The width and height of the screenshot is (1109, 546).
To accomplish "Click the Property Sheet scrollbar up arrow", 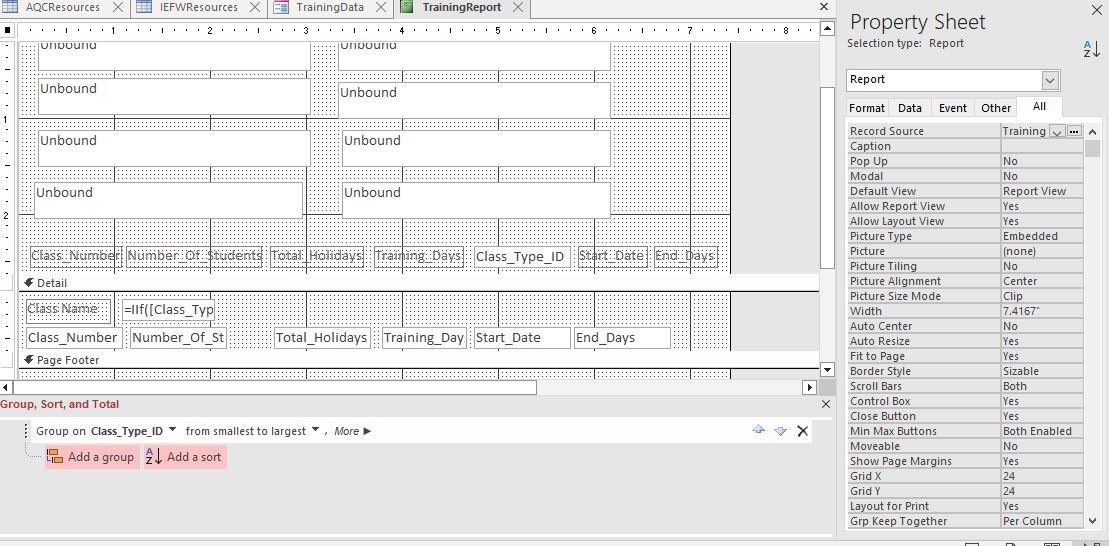I will (1092, 132).
